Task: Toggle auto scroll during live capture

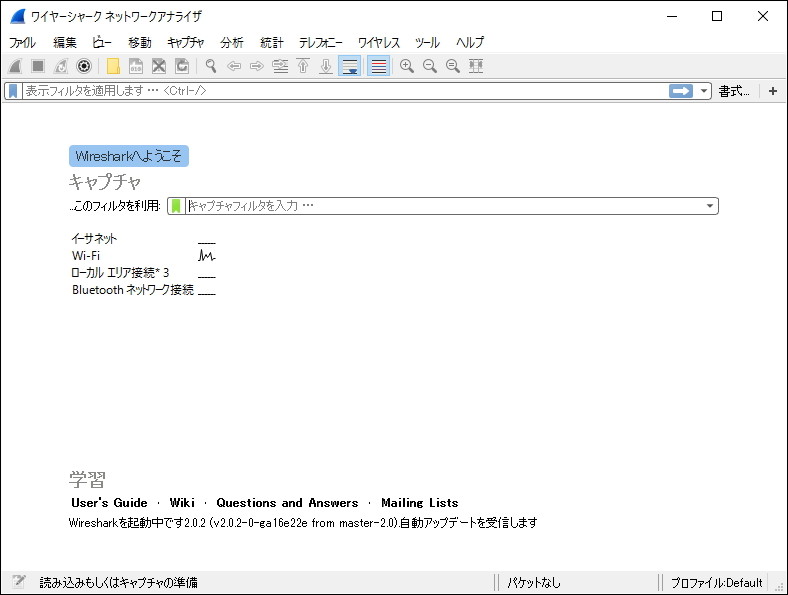Action: pos(349,66)
